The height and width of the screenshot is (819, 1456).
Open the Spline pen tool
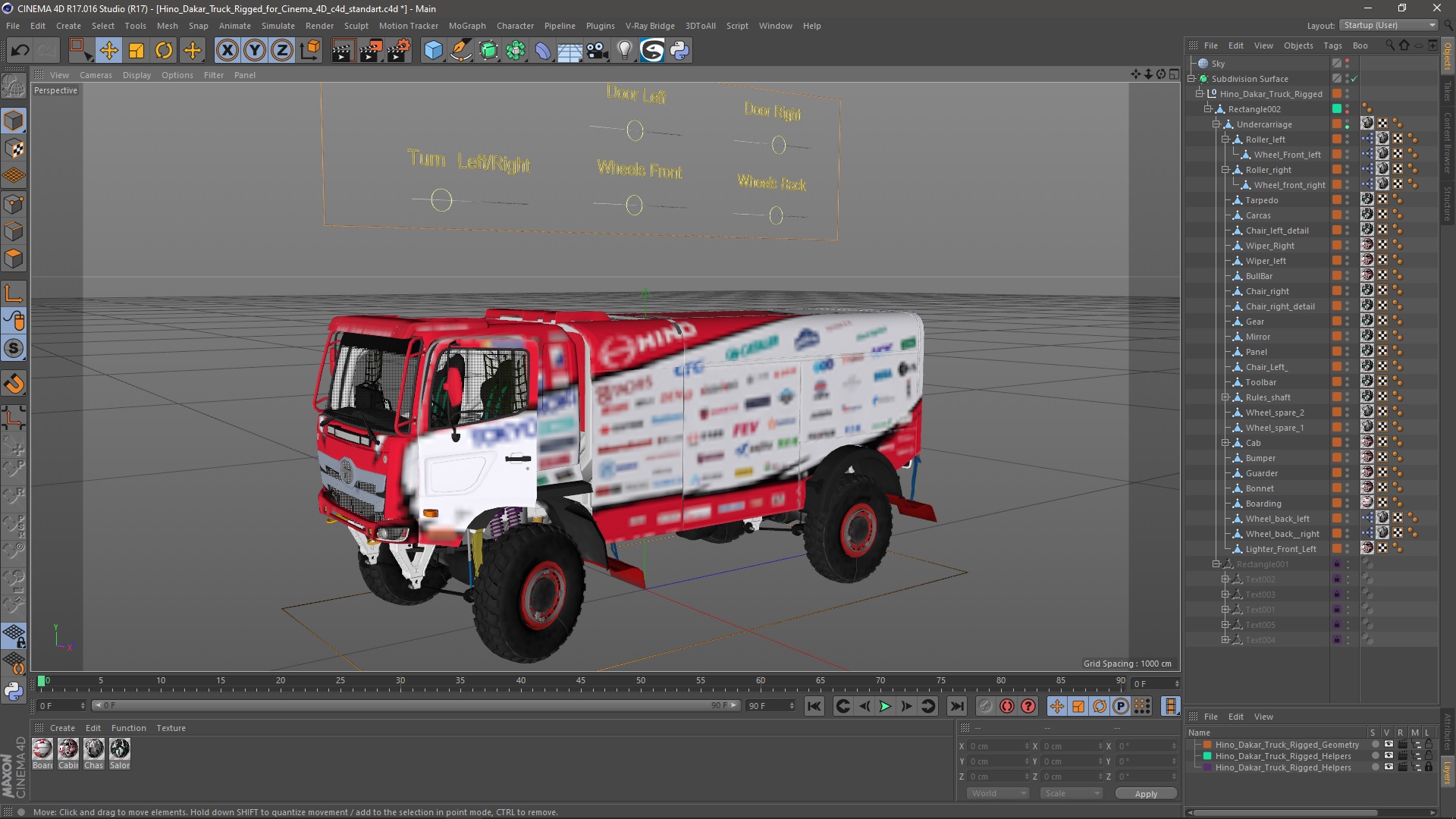(461, 51)
